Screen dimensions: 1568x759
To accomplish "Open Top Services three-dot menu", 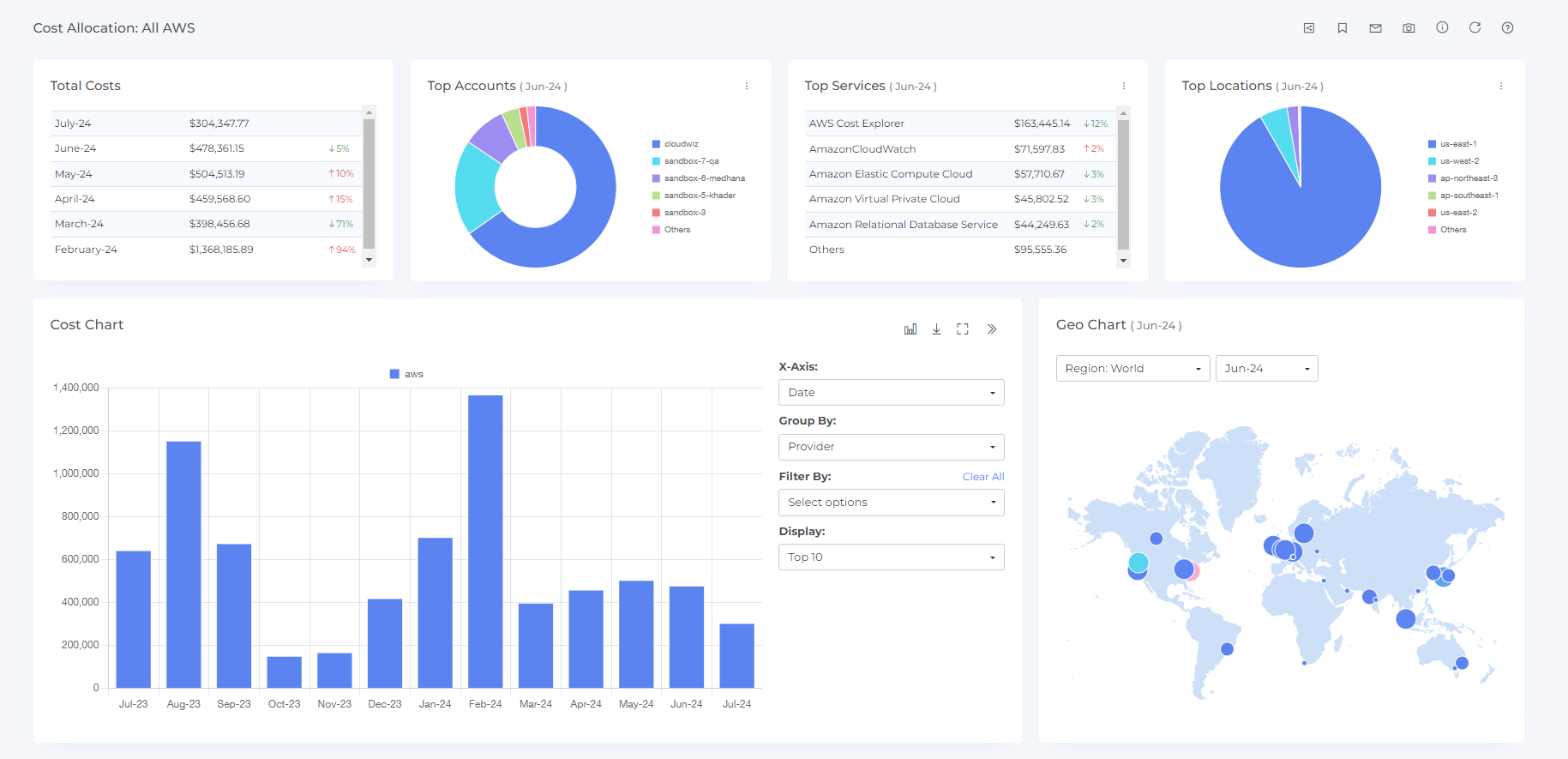I will point(1124,86).
